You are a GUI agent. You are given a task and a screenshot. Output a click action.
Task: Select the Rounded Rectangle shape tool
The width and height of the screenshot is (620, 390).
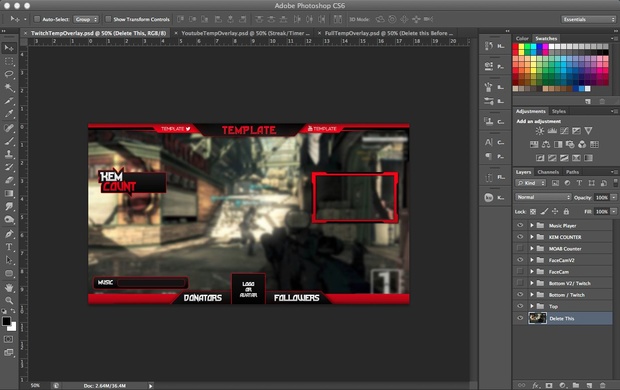[9, 273]
